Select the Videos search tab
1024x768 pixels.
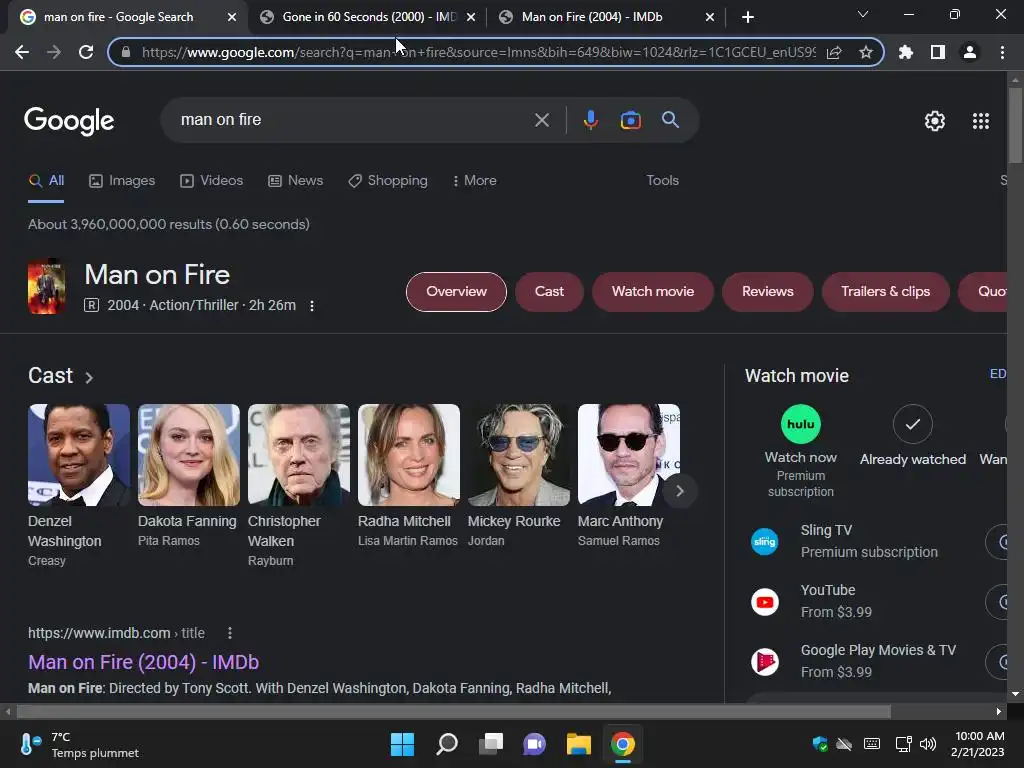(x=212, y=181)
